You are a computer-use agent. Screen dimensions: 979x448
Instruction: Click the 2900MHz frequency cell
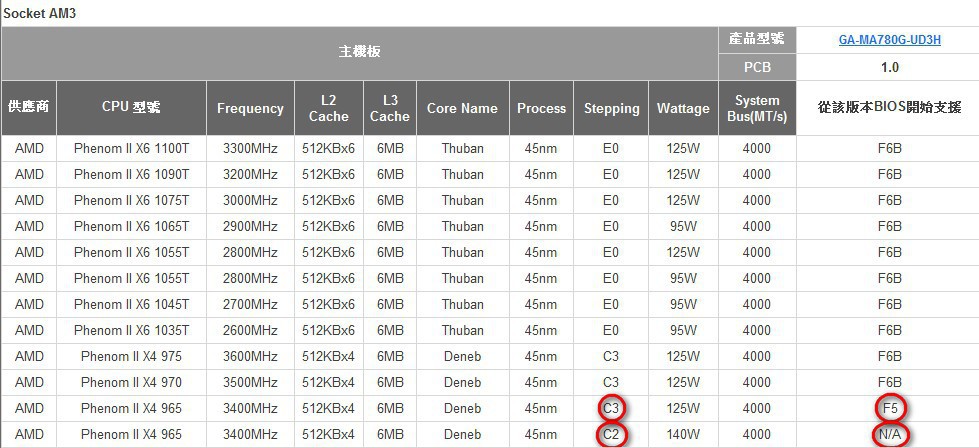[250, 226]
